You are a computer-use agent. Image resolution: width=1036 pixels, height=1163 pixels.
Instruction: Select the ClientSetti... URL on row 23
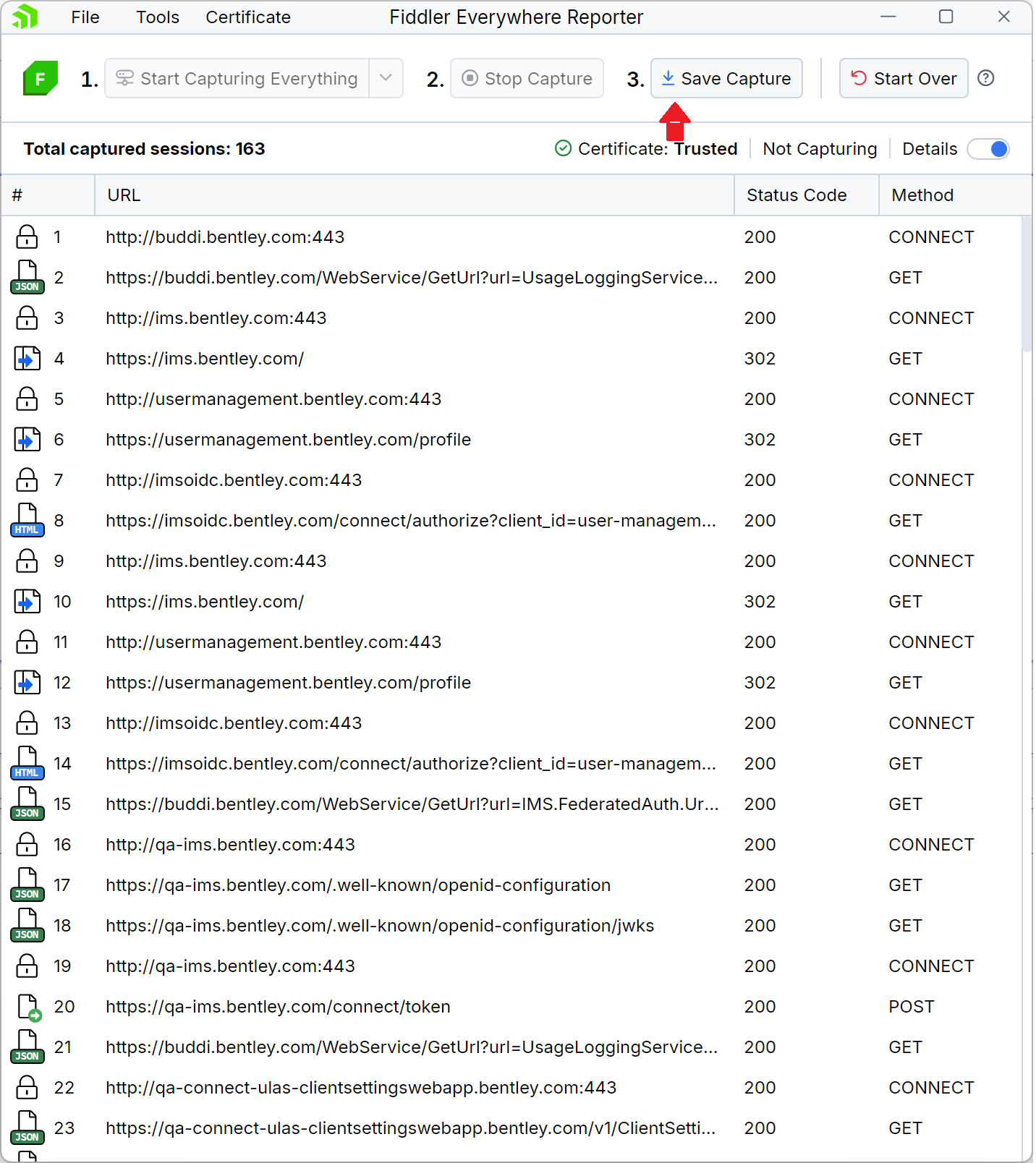point(411,1128)
